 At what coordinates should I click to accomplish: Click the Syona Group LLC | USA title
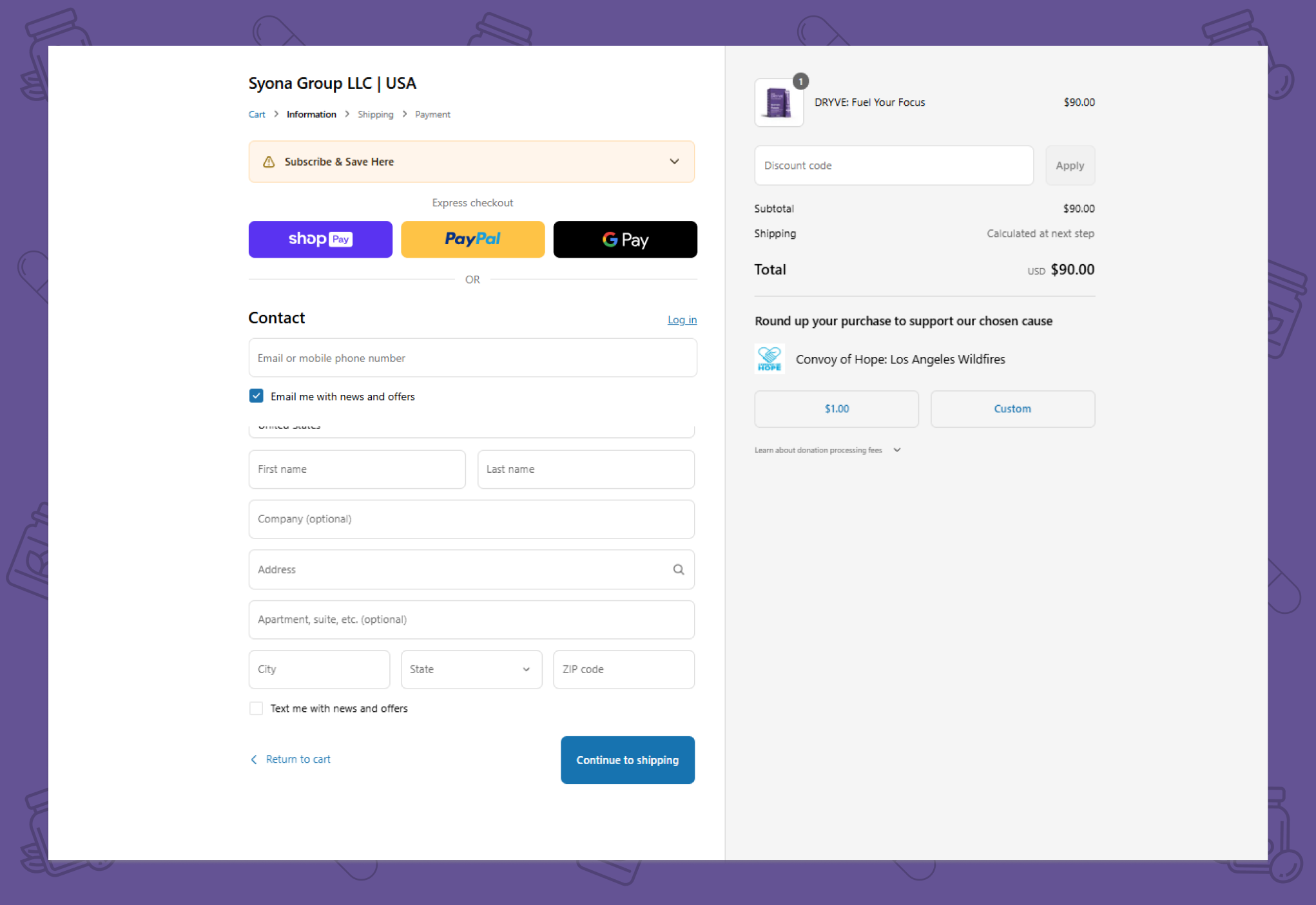[x=333, y=84]
